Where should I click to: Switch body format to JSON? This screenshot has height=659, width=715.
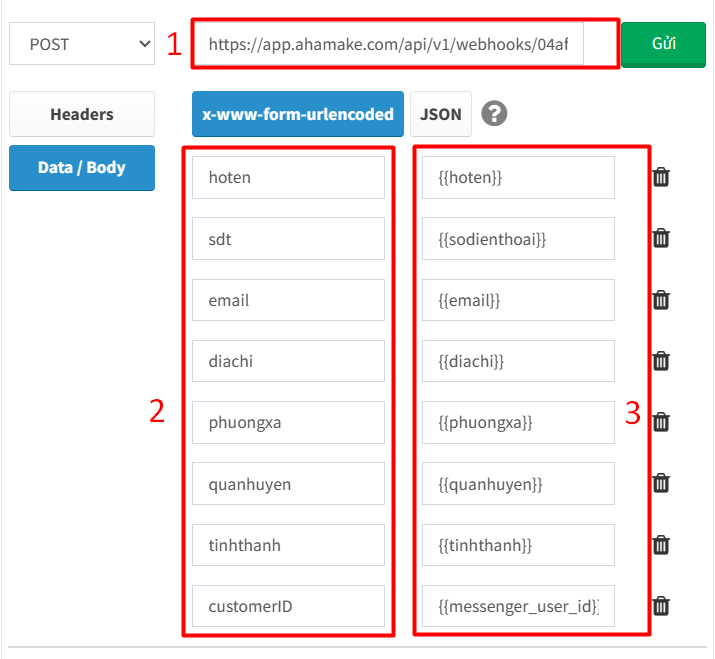coord(440,114)
